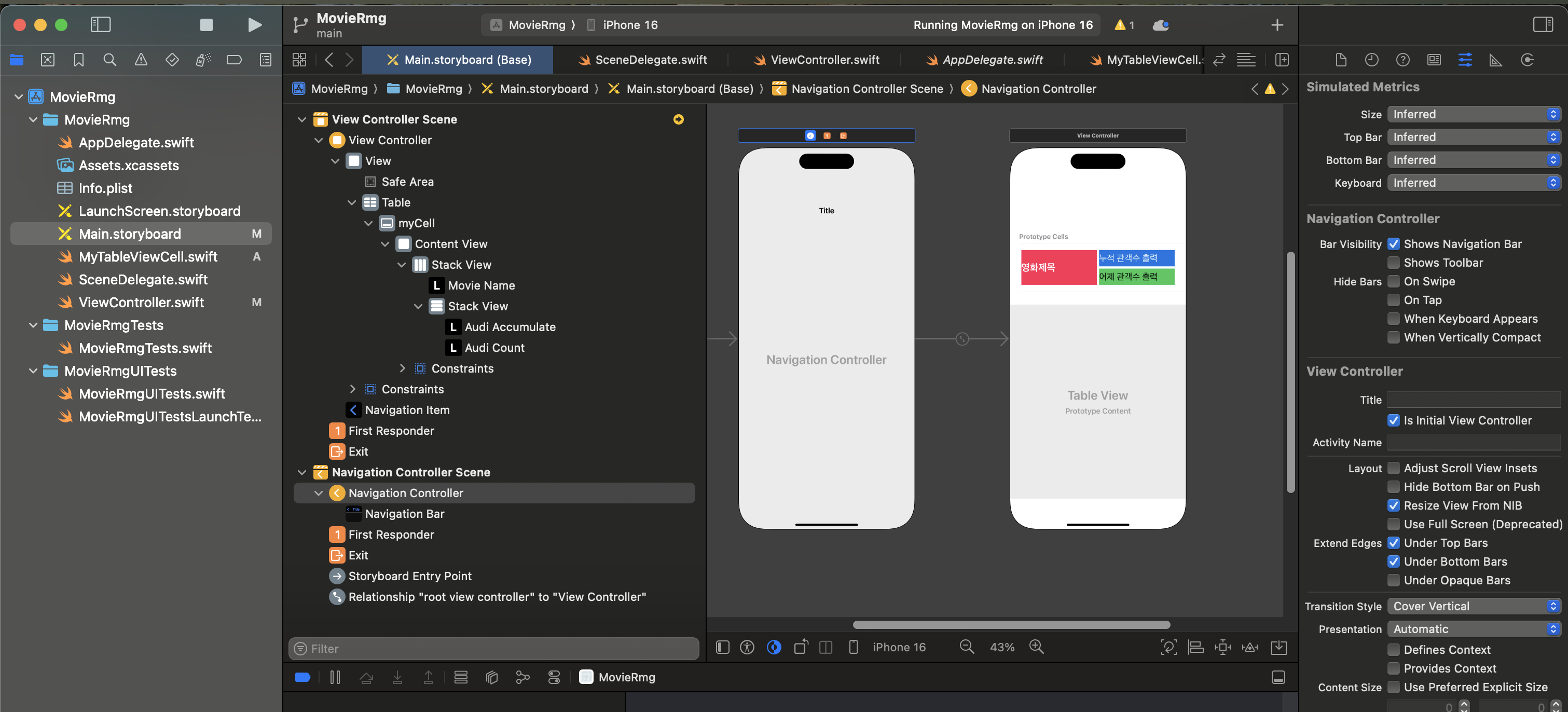The height and width of the screenshot is (712, 1568).
Task: Show the History inspector
Action: click(1371, 60)
